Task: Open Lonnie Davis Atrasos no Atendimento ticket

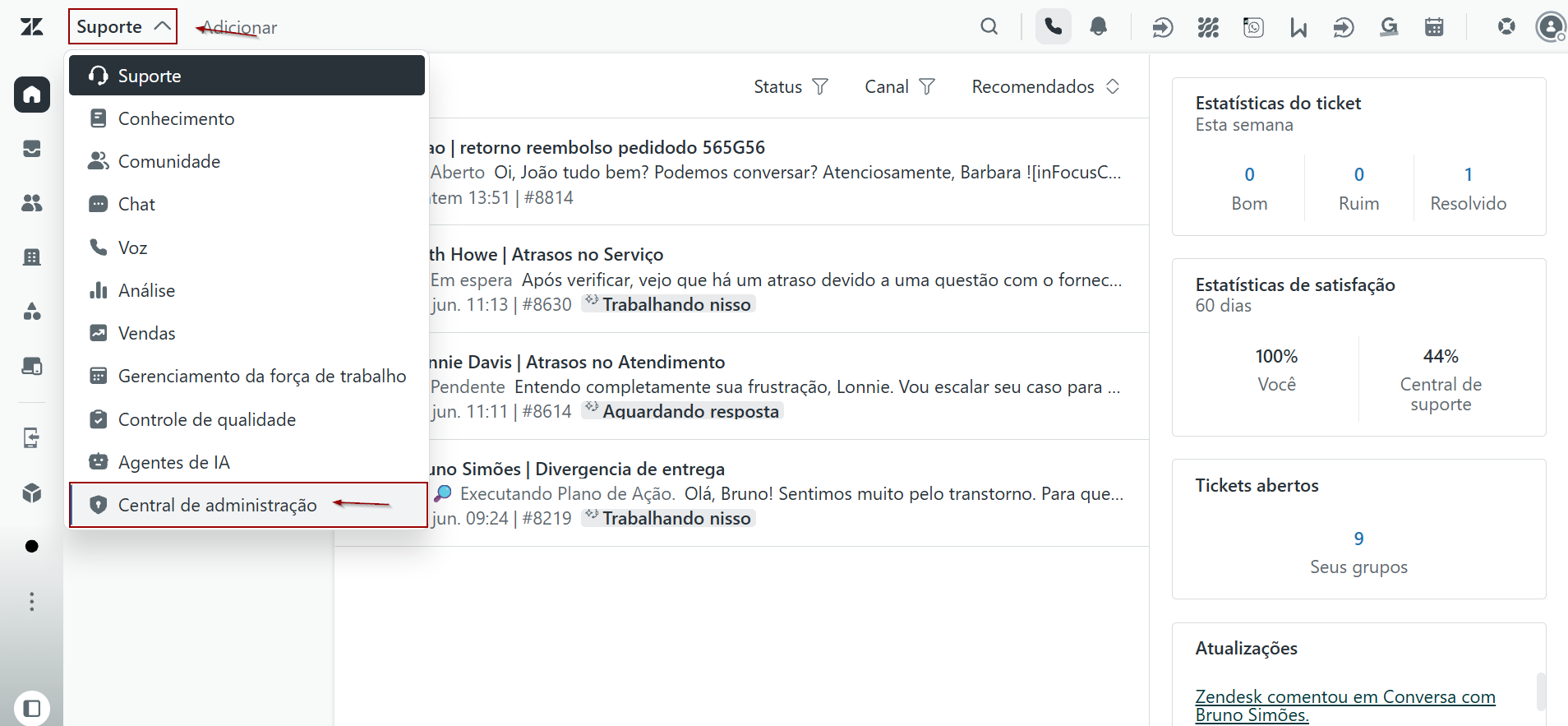Action: [x=787, y=386]
